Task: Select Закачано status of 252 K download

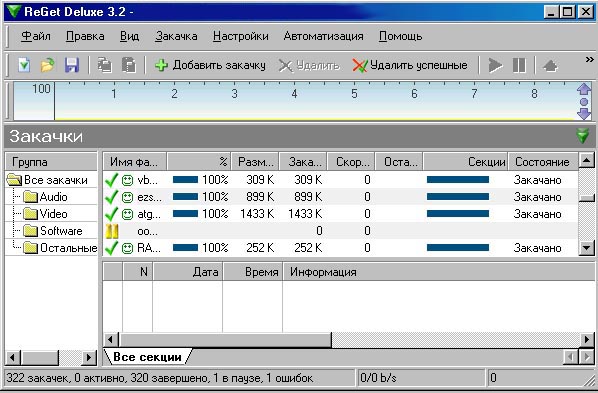Action: point(537,248)
